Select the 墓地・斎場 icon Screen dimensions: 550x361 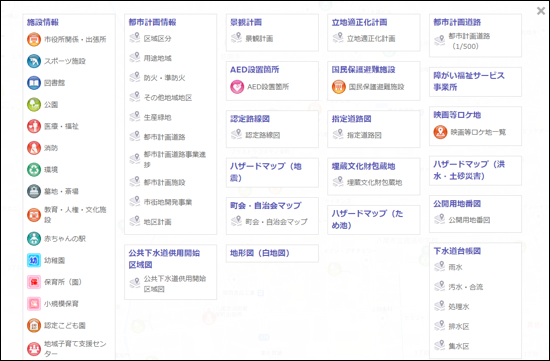pyautogui.click(x=34, y=191)
